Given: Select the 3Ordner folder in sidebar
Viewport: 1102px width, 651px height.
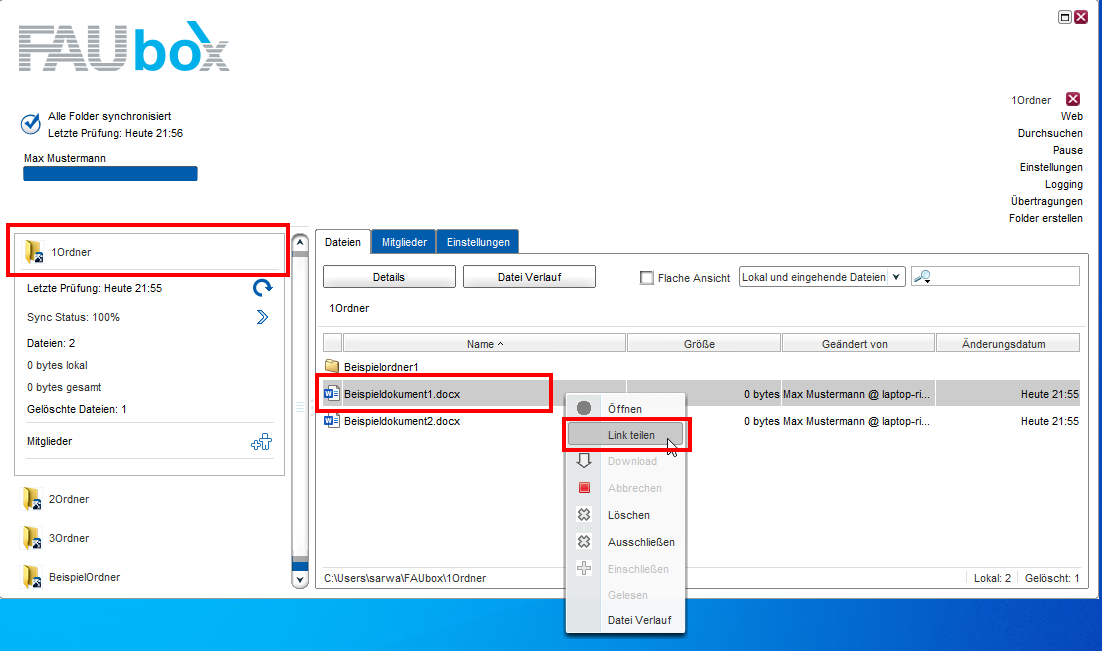Looking at the screenshot, I should 69,538.
